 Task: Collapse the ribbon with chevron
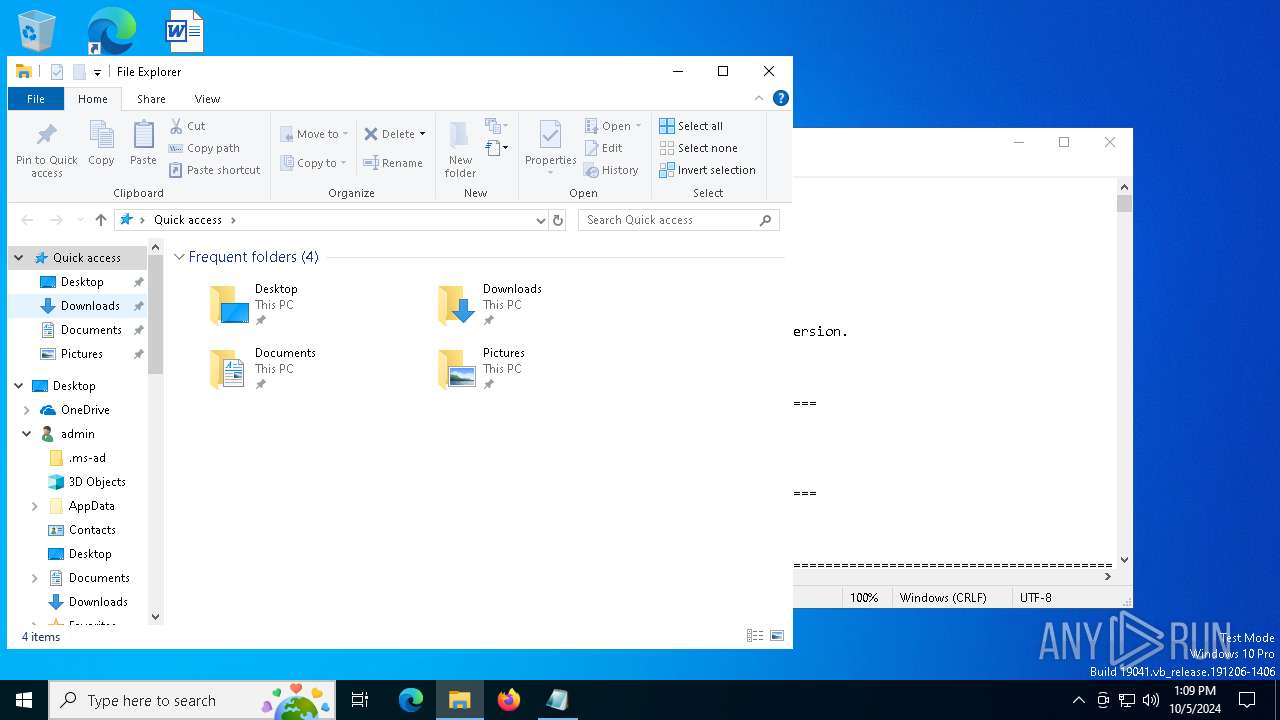click(759, 98)
